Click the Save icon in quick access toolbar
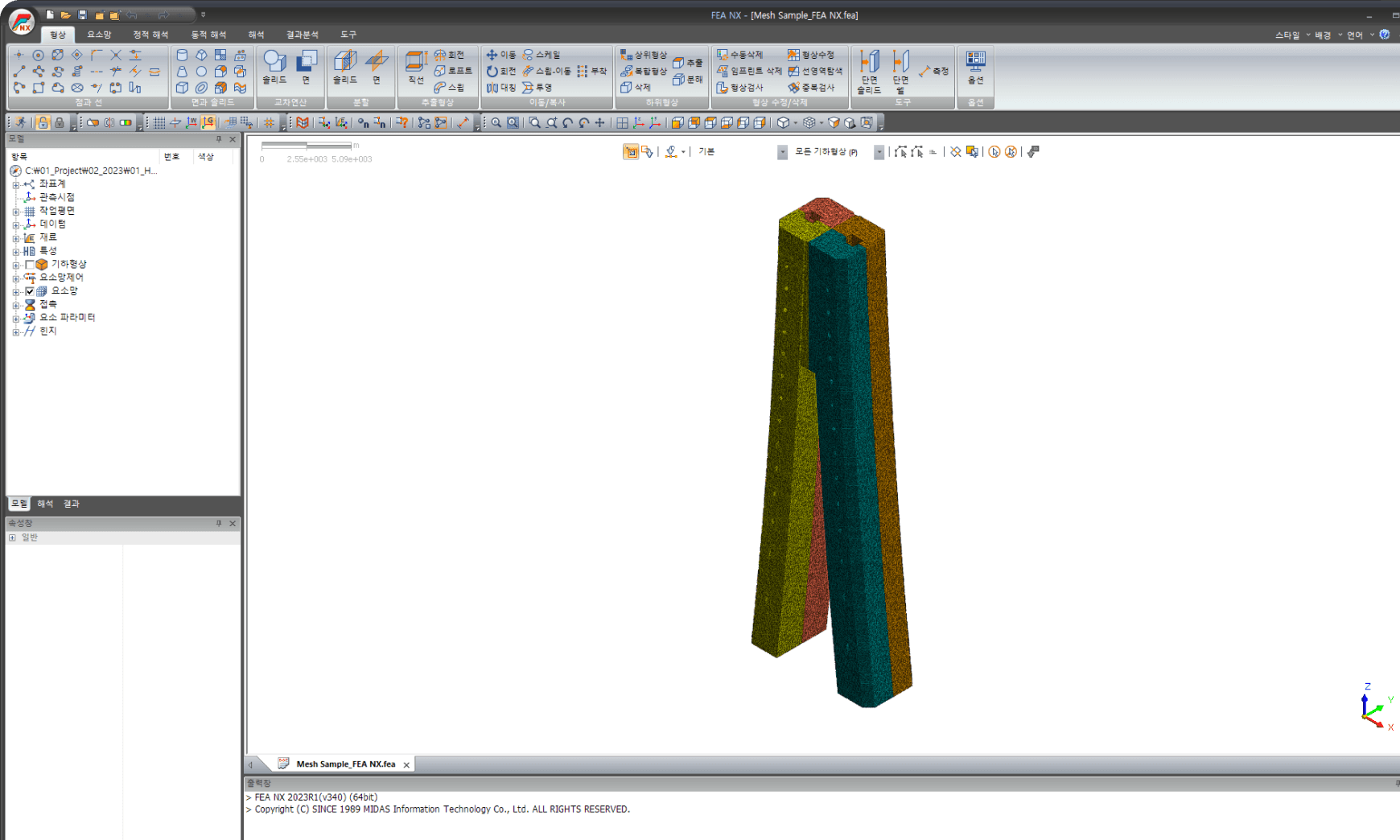This screenshot has width=1400, height=840. click(82, 14)
